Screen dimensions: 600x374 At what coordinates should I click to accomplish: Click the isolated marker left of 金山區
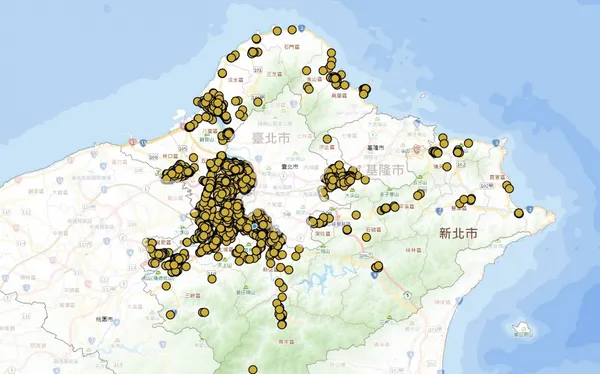click(x=306, y=70)
